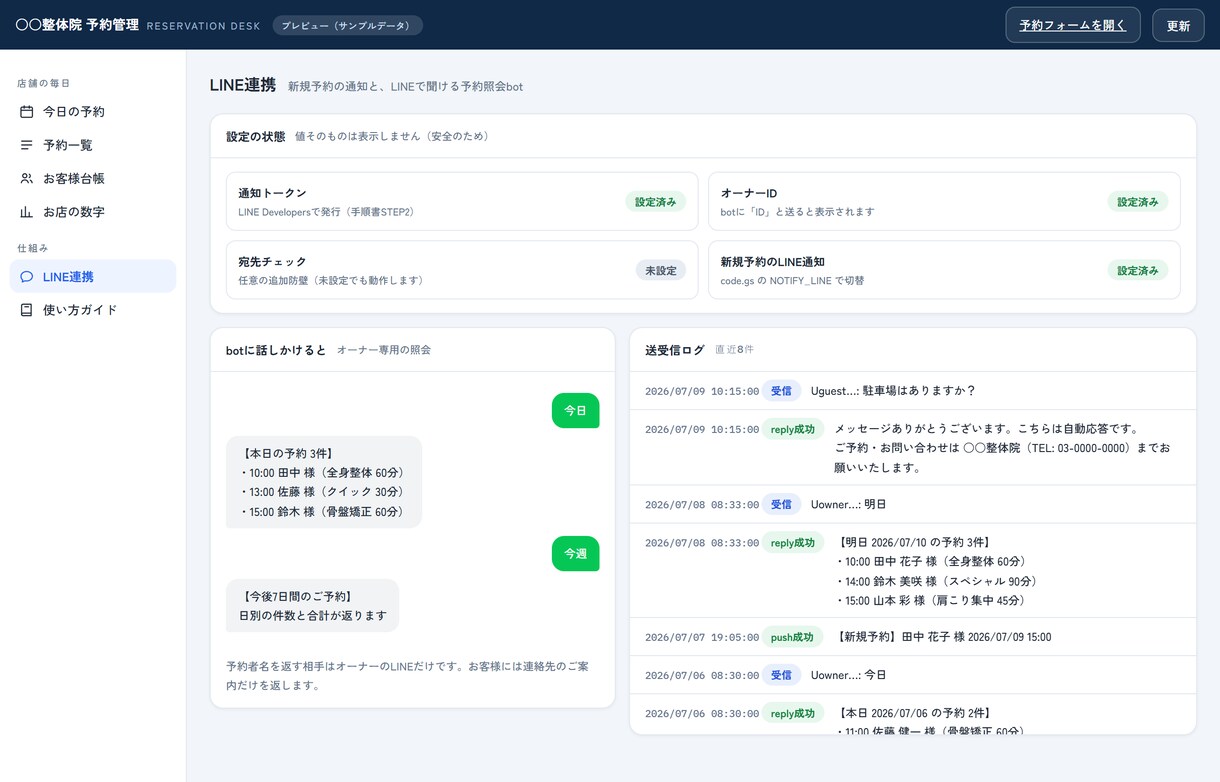This screenshot has width=1220, height=782.
Task: Click the ○○整体院 予約管理 title
Action: click(x=77, y=25)
